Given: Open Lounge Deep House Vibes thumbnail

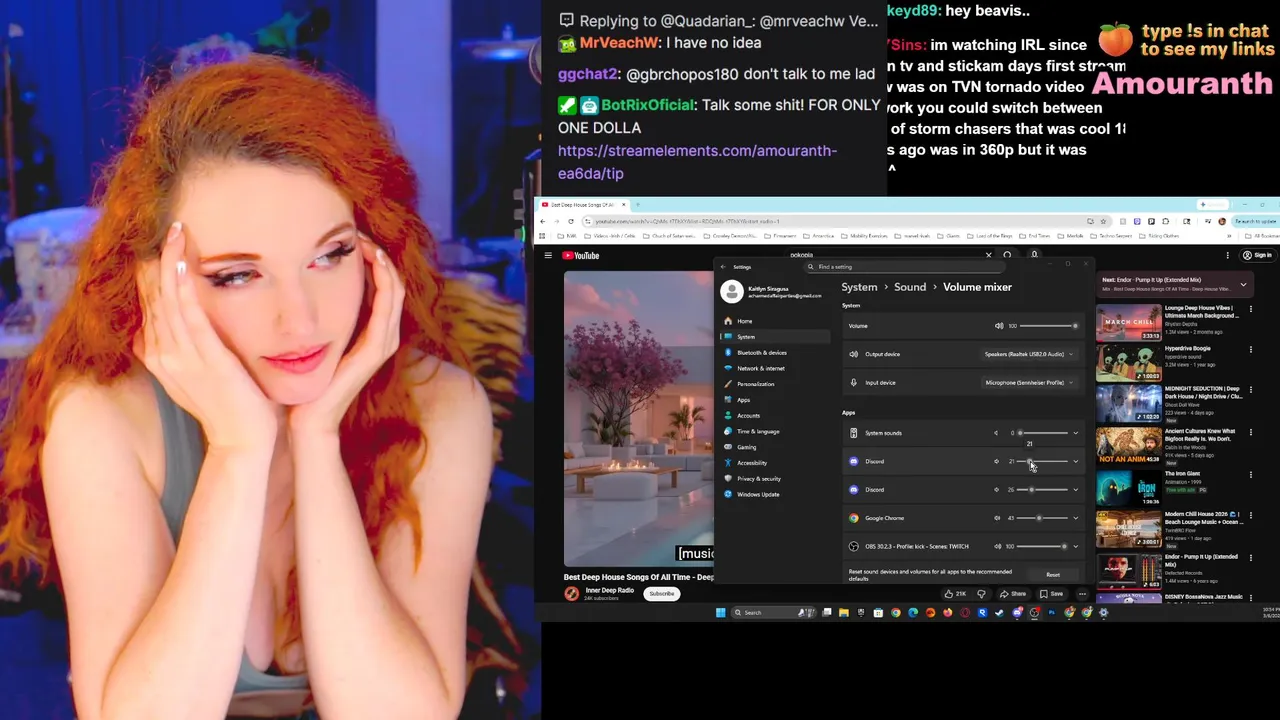Looking at the screenshot, I should [1129, 321].
